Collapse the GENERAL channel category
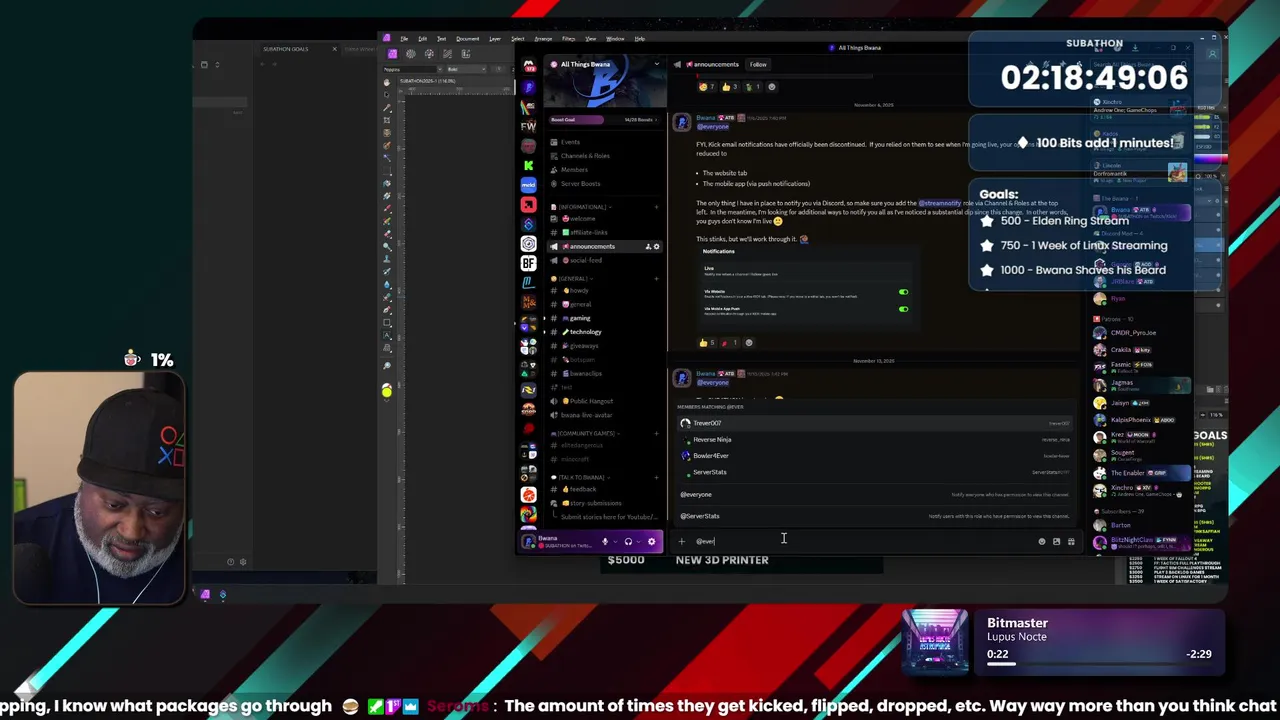The height and width of the screenshot is (720, 1280). coord(573,279)
